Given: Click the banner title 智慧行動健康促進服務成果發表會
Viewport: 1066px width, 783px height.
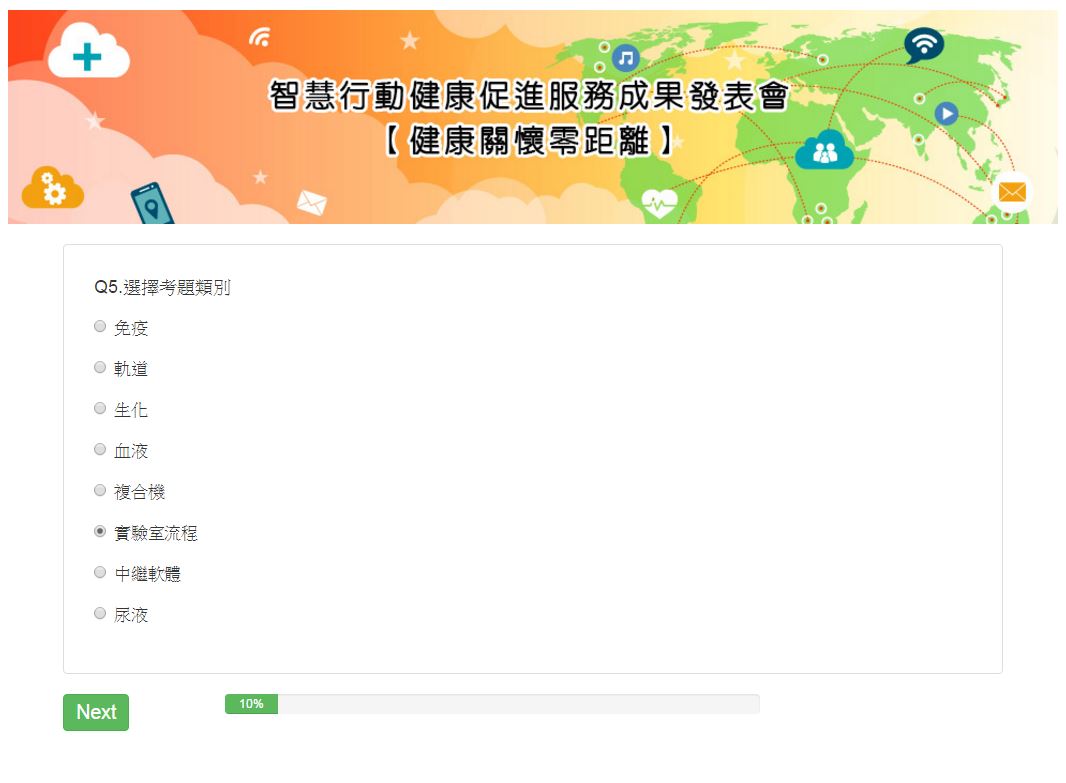Looking at the screenshot, I should [x=528, y=96].
